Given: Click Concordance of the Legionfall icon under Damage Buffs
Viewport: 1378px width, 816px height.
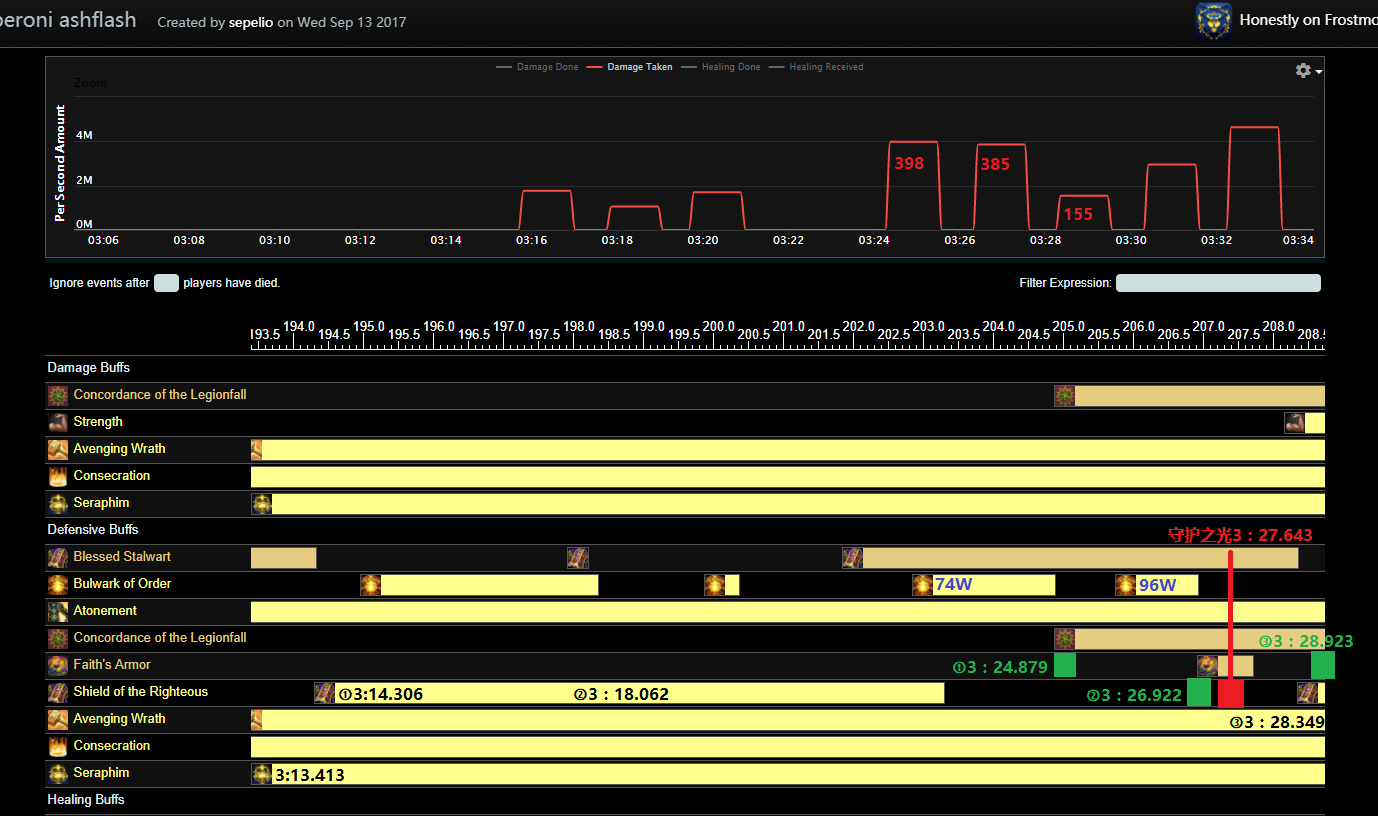Looking at the screenshot, I should tap(58, 395).
